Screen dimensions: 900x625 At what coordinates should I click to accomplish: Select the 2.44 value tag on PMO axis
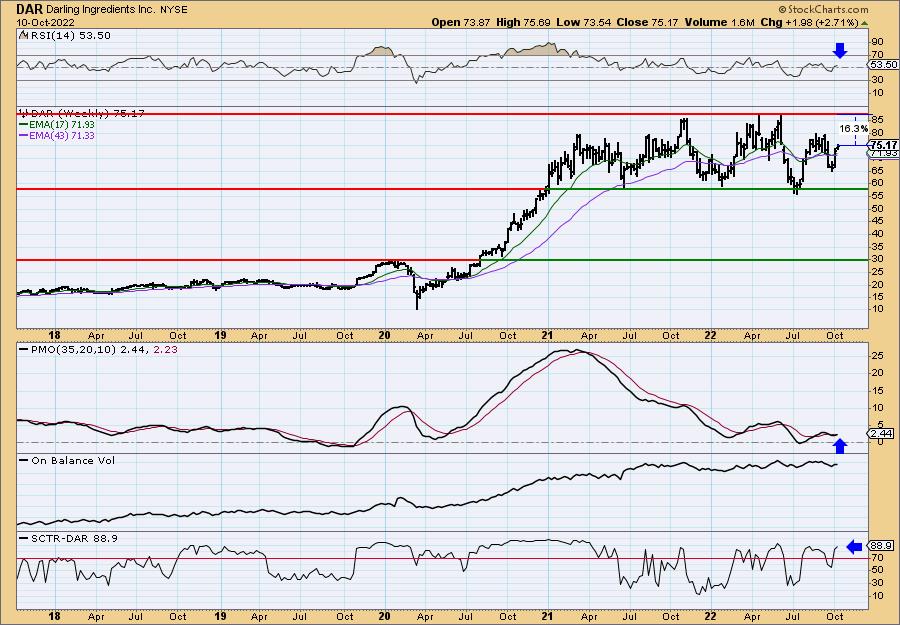pos(882,433)
